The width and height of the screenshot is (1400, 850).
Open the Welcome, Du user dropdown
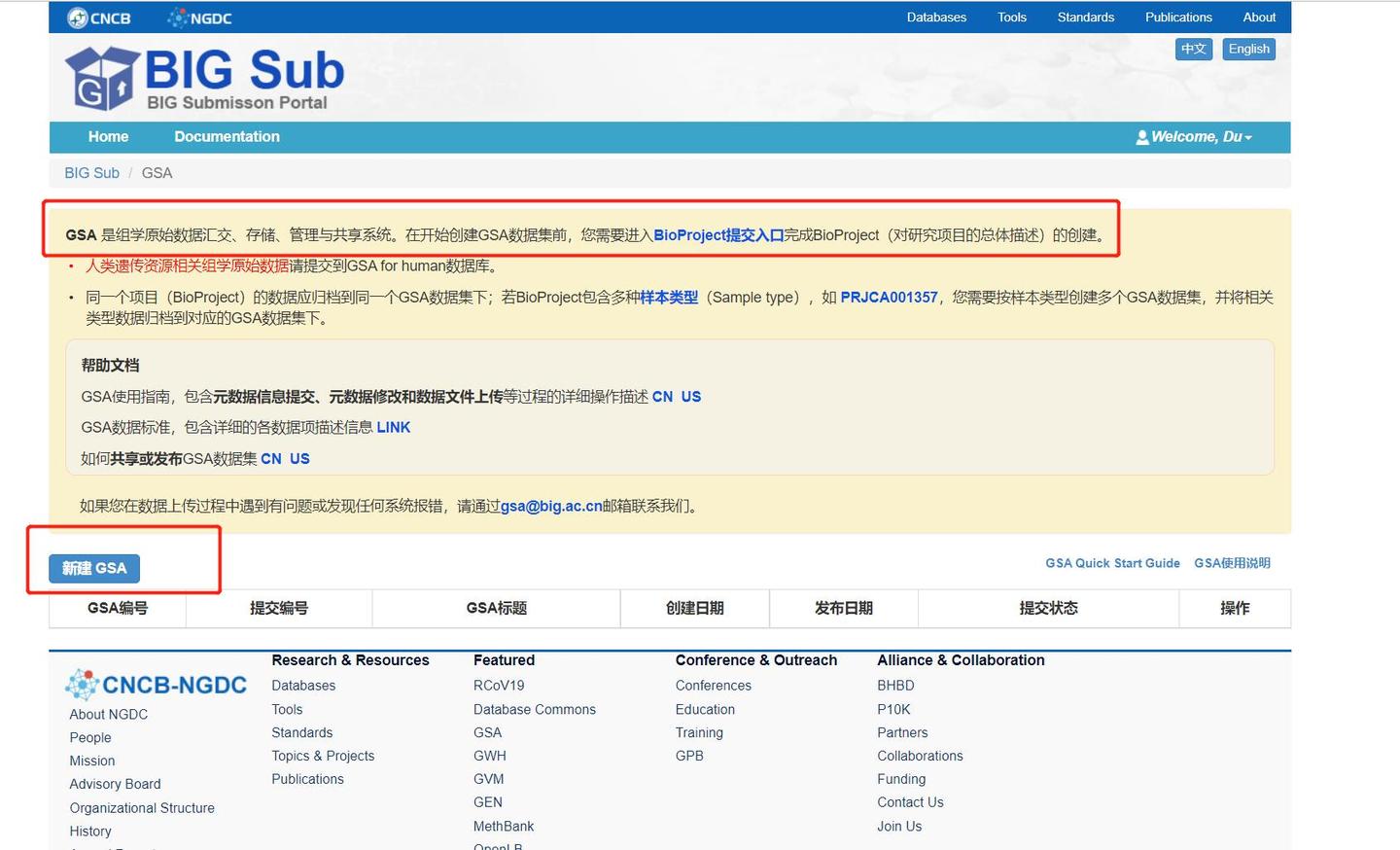[1194, 137]
